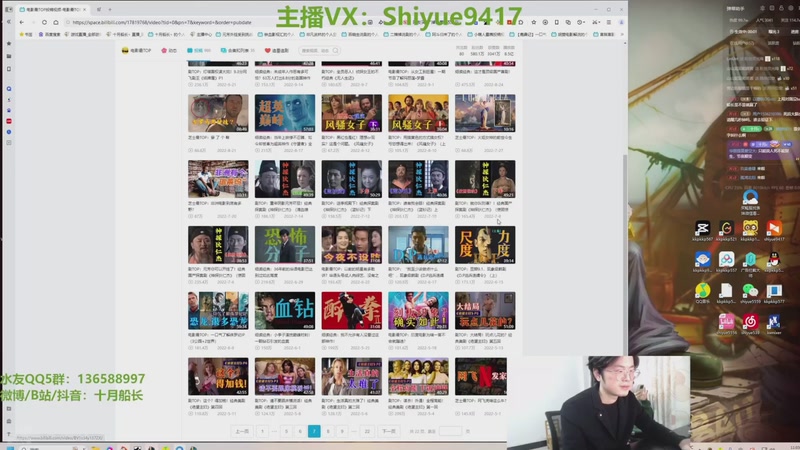Viewport: 800px width, 450px height.
Task: Jump to last page 22
Action: (x=367, y=431)
